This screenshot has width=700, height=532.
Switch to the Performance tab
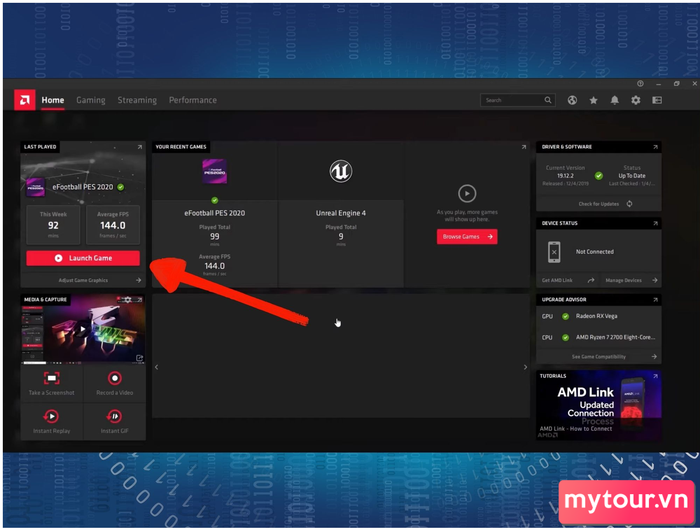tap(193, 100)
